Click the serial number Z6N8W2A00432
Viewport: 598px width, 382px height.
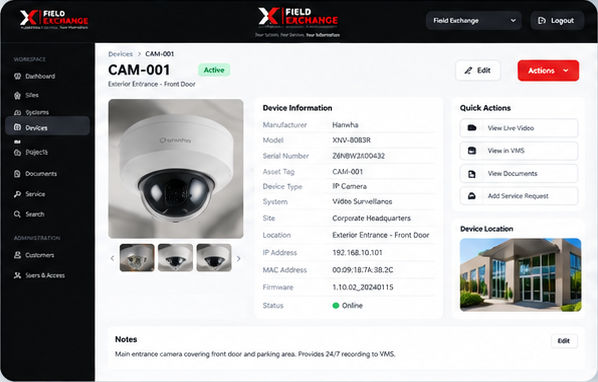coord(358,156)
